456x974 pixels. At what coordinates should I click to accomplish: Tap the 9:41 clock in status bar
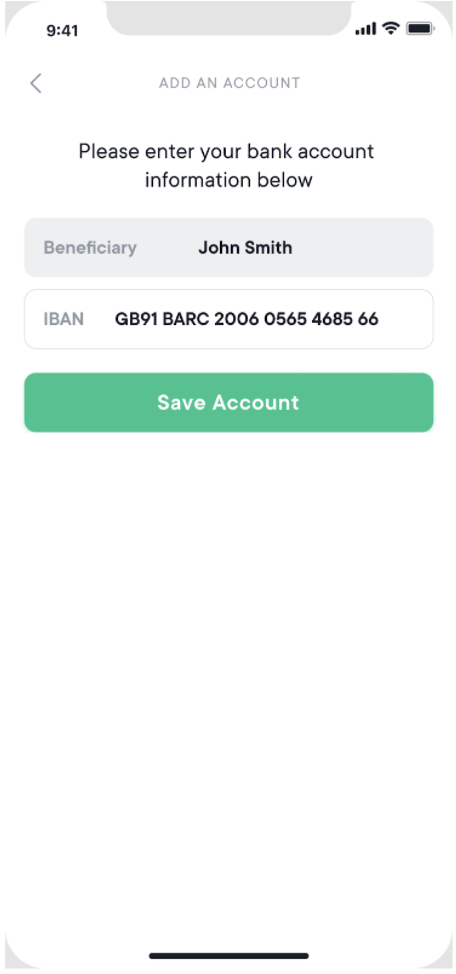click(x=62, y=30)
